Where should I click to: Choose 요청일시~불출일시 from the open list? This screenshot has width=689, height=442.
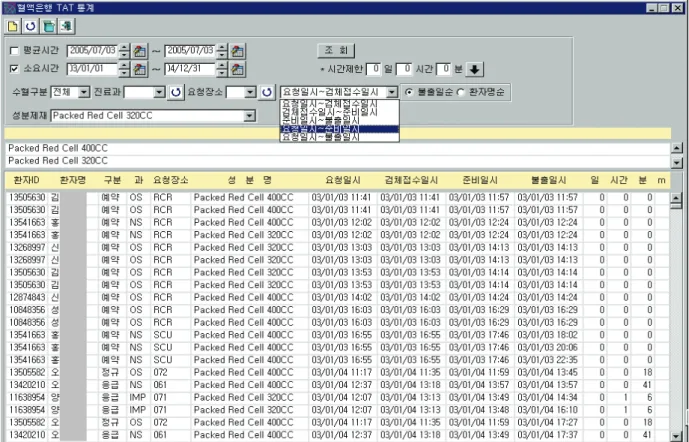[339, 137]
